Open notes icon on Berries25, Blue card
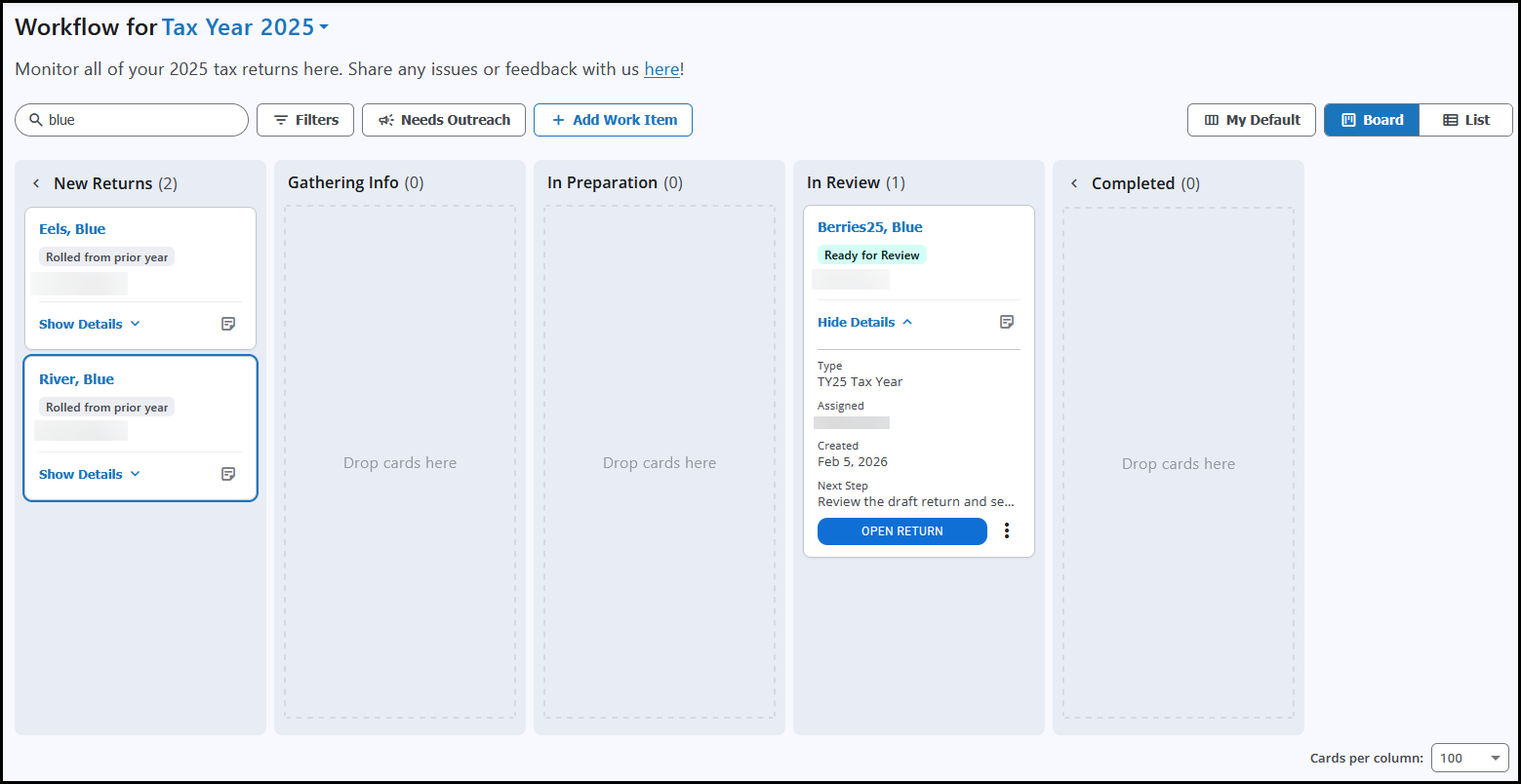Screen dimensions: 1521x784 1007,322
